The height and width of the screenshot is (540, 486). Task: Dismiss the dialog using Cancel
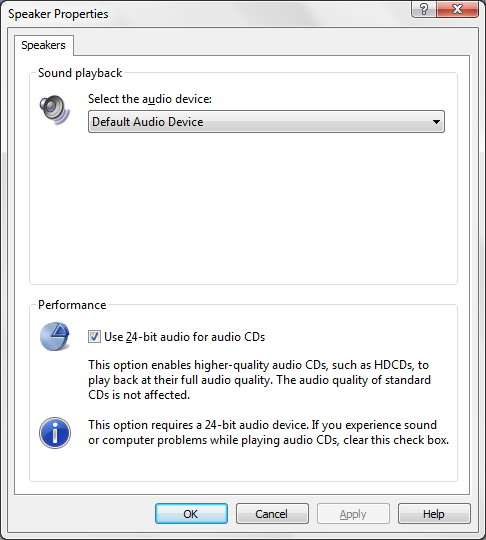[x=272, y=514]
